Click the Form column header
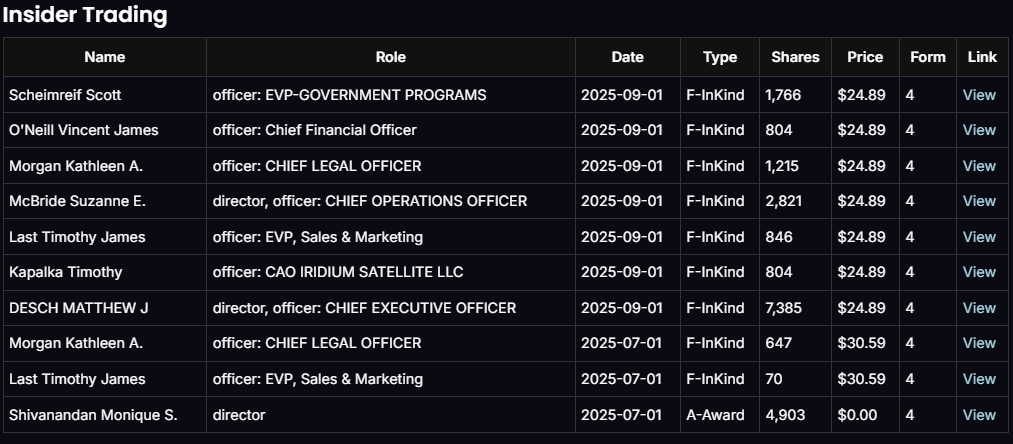This screenshot has height=444, width=1013. (x=927, y=57)
